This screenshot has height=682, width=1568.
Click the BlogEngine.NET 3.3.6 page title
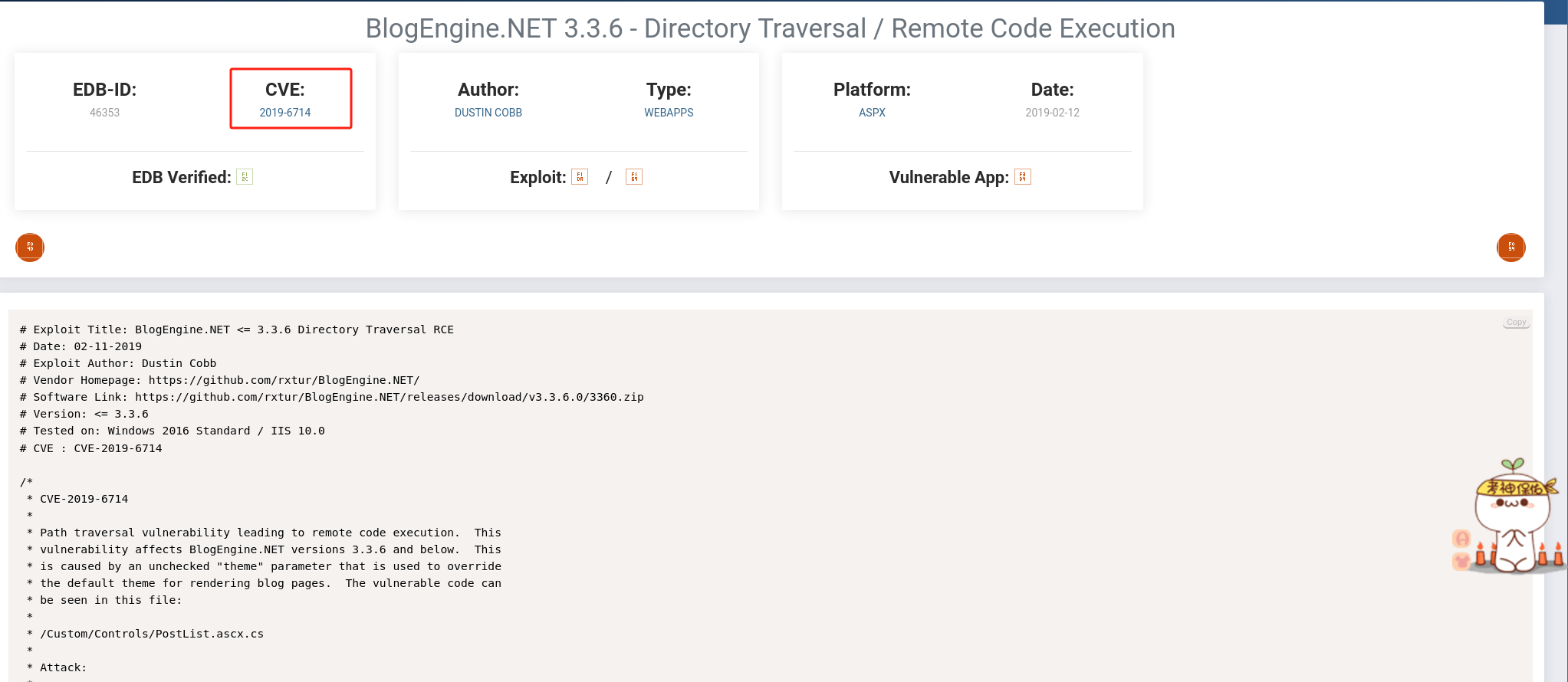pyautogui.click(x=770, y=28)
